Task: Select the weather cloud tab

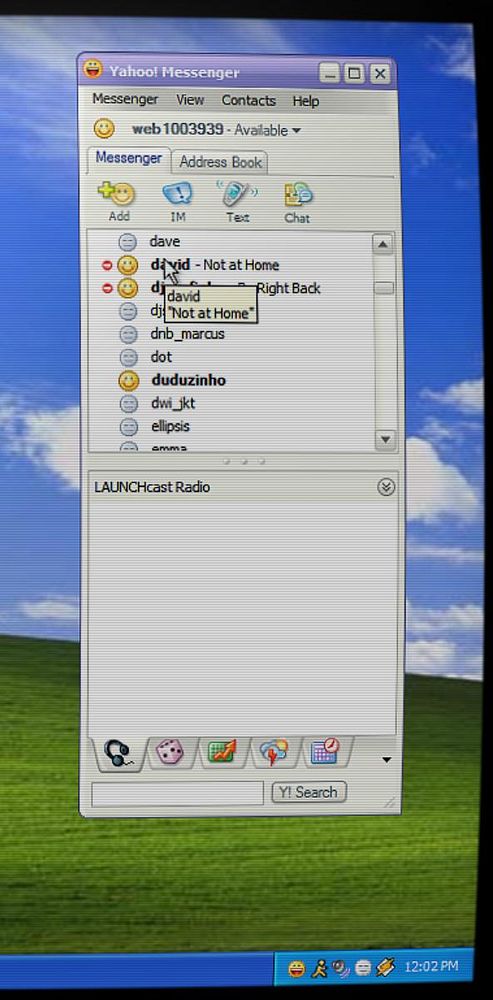Action: [274, 753]
